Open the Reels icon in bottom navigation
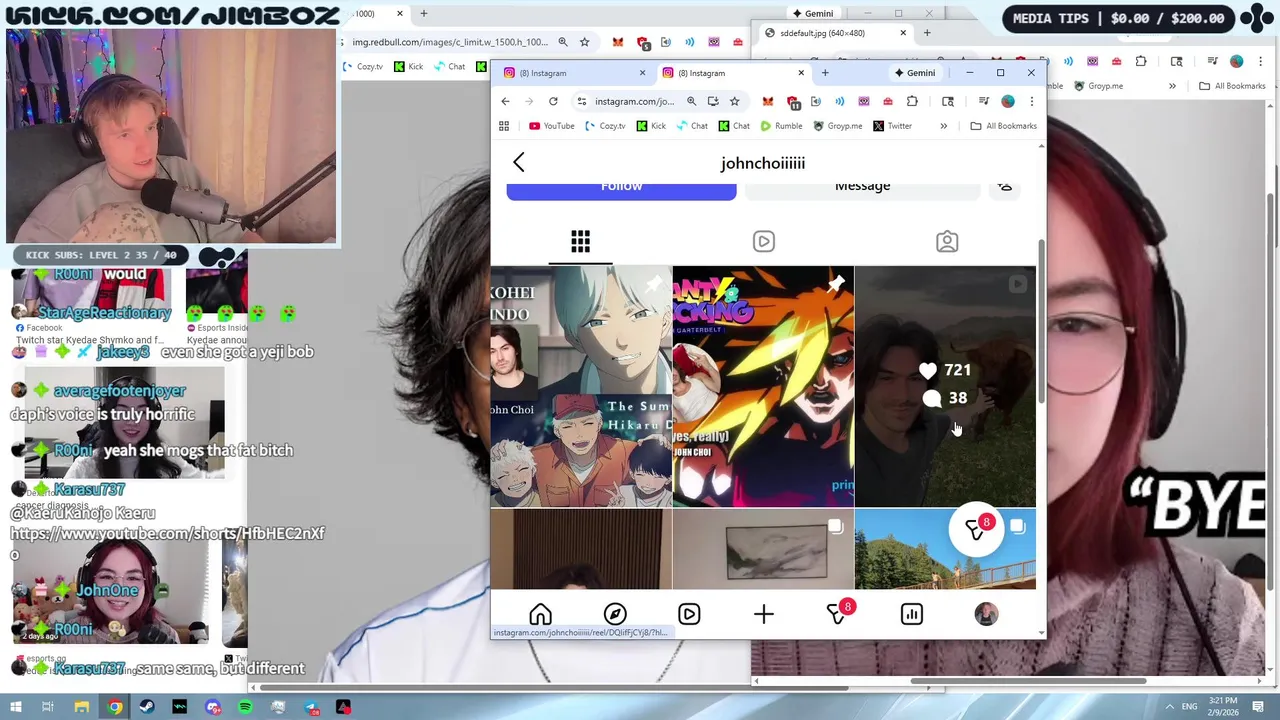The height and width of the screenshot is (720, 1280). pos(689,614)
